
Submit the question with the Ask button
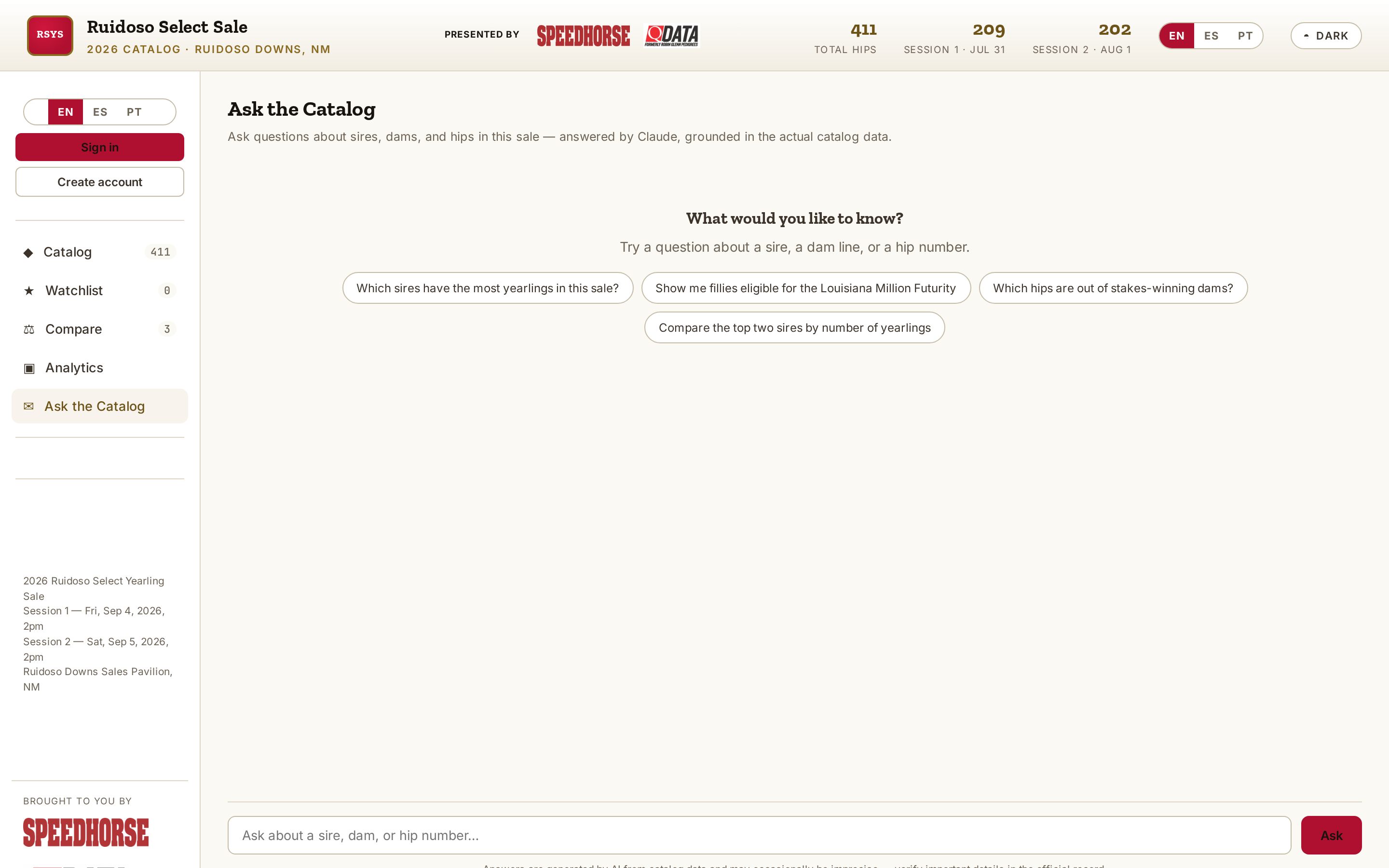1331,835
